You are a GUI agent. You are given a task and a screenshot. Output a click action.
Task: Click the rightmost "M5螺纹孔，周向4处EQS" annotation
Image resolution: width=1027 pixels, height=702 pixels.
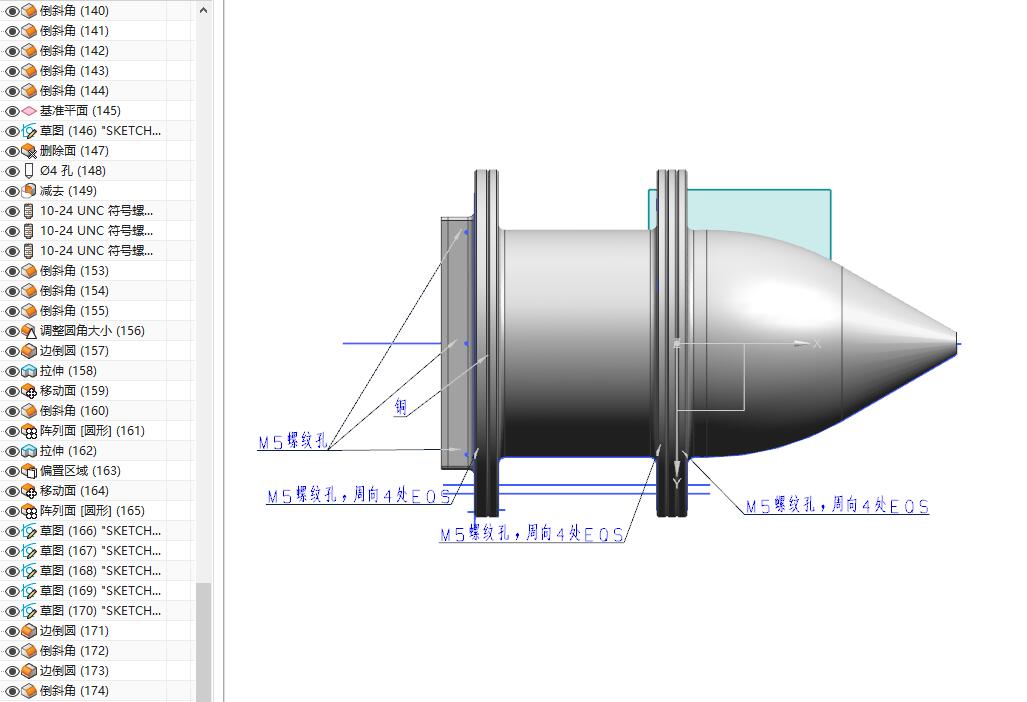point(837,505)
